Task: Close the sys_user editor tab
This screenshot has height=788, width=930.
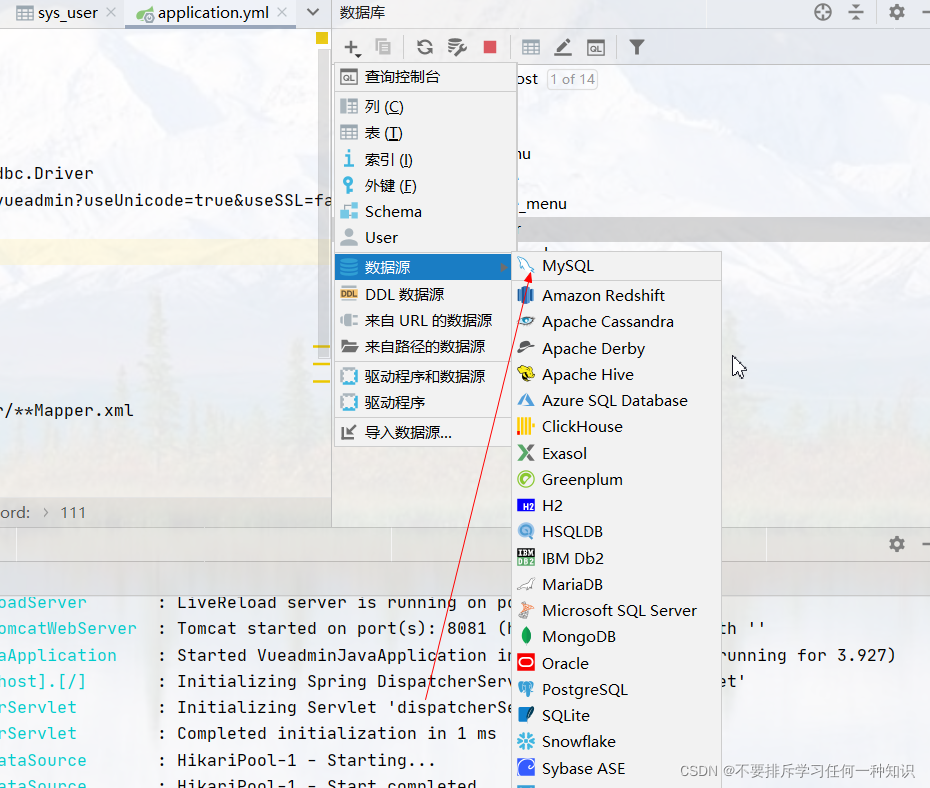Action: pos(111,12)
